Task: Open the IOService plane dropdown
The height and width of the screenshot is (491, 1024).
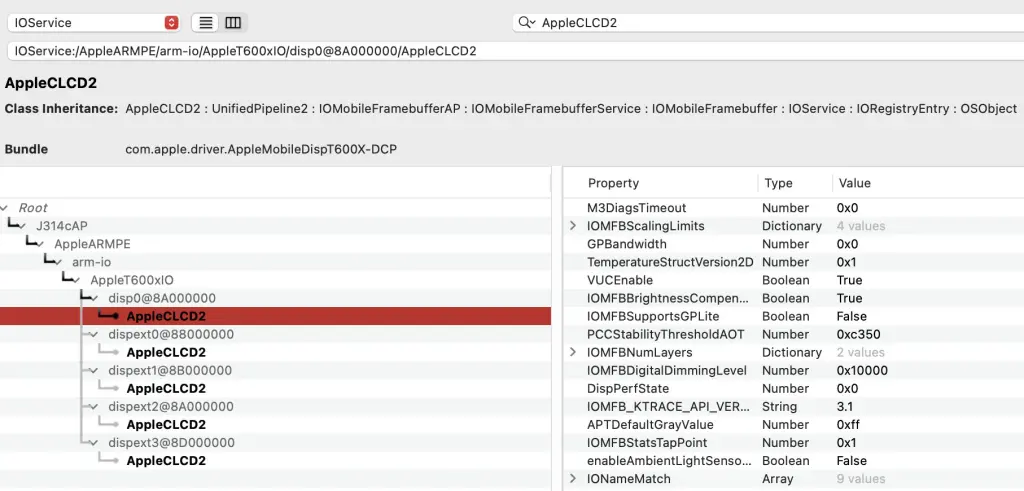Action: [93, 23]
